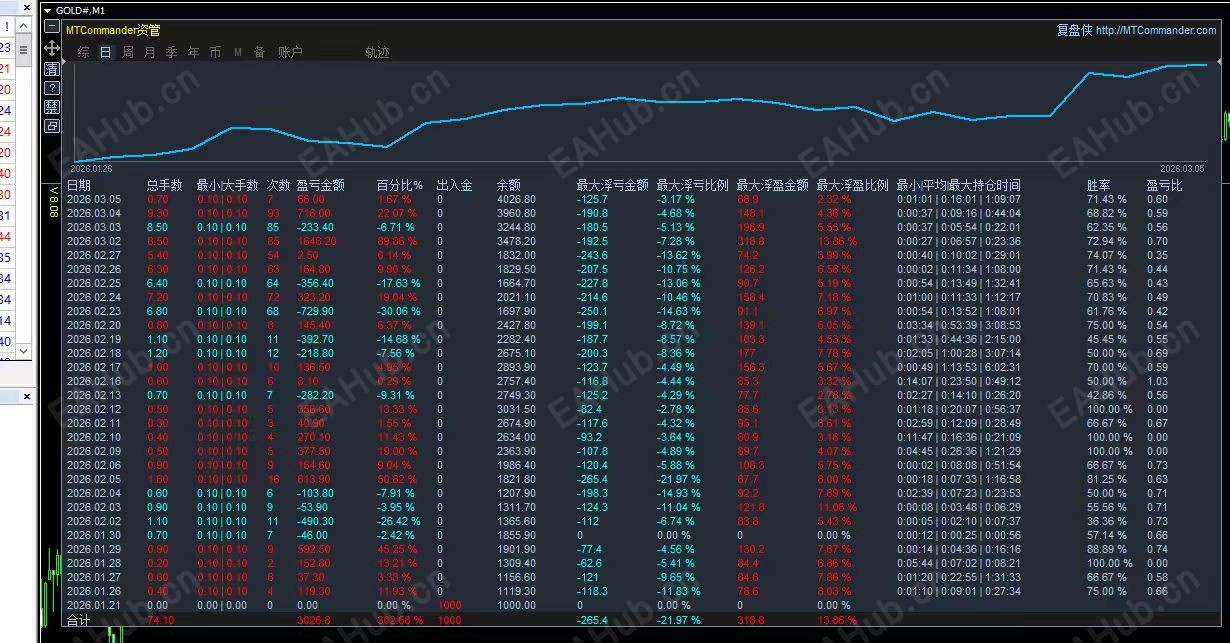Click the 盈亏金额 column header

(x=321, y=185)
